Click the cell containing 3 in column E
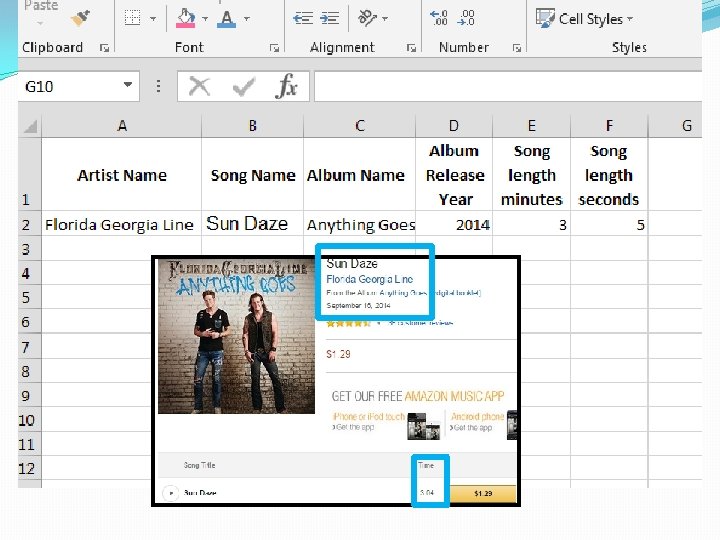Viewport: 720px width, 540px height. [532, 224]
